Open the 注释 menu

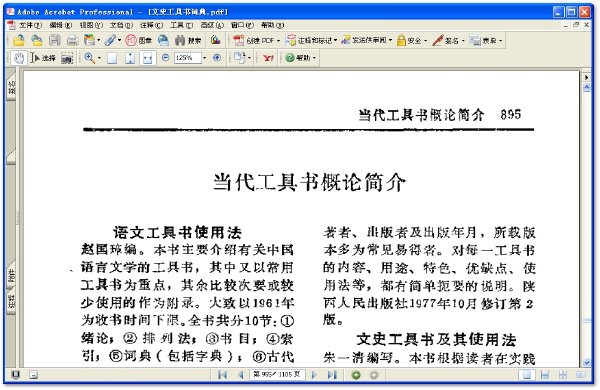click(x=151, y=25)
